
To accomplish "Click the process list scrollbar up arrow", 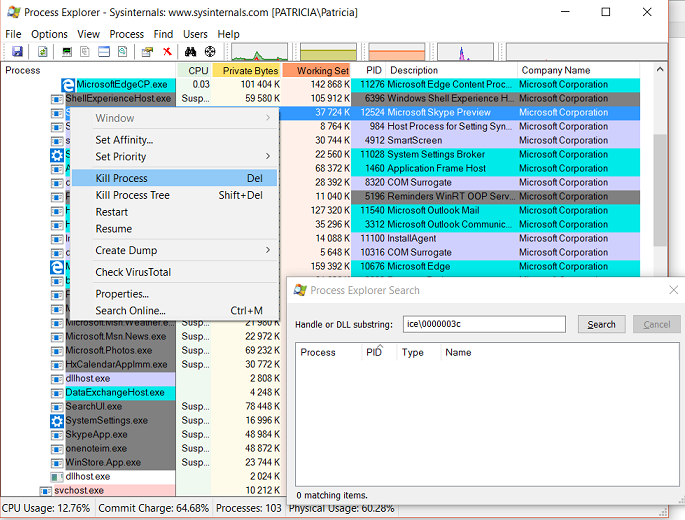I will click(660, 69).
